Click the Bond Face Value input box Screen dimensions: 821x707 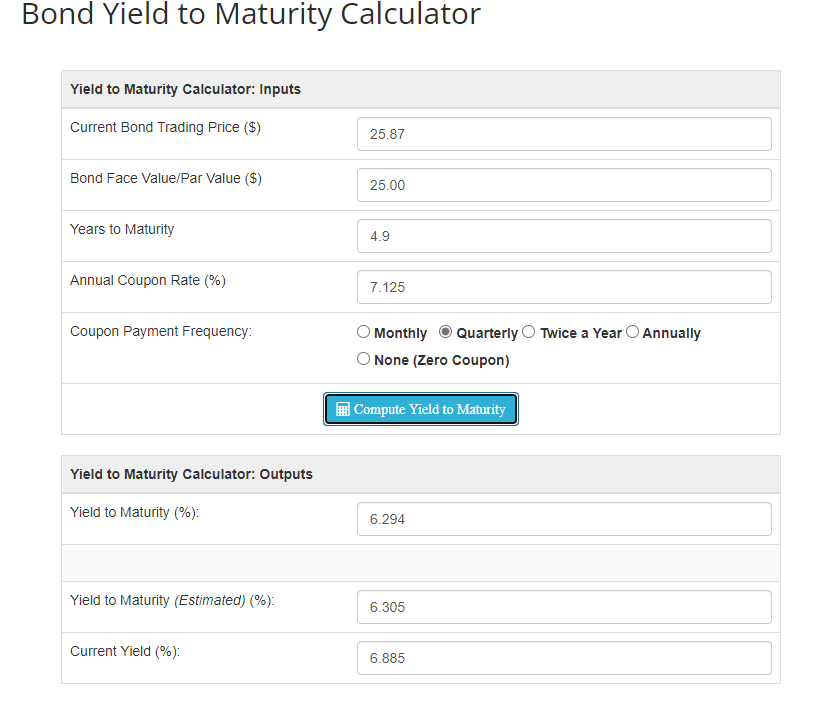click(564, 185)
